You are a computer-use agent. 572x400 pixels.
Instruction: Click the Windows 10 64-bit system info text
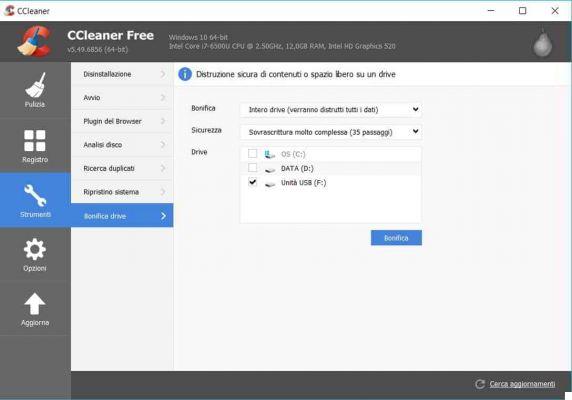(x=198, y=37)
